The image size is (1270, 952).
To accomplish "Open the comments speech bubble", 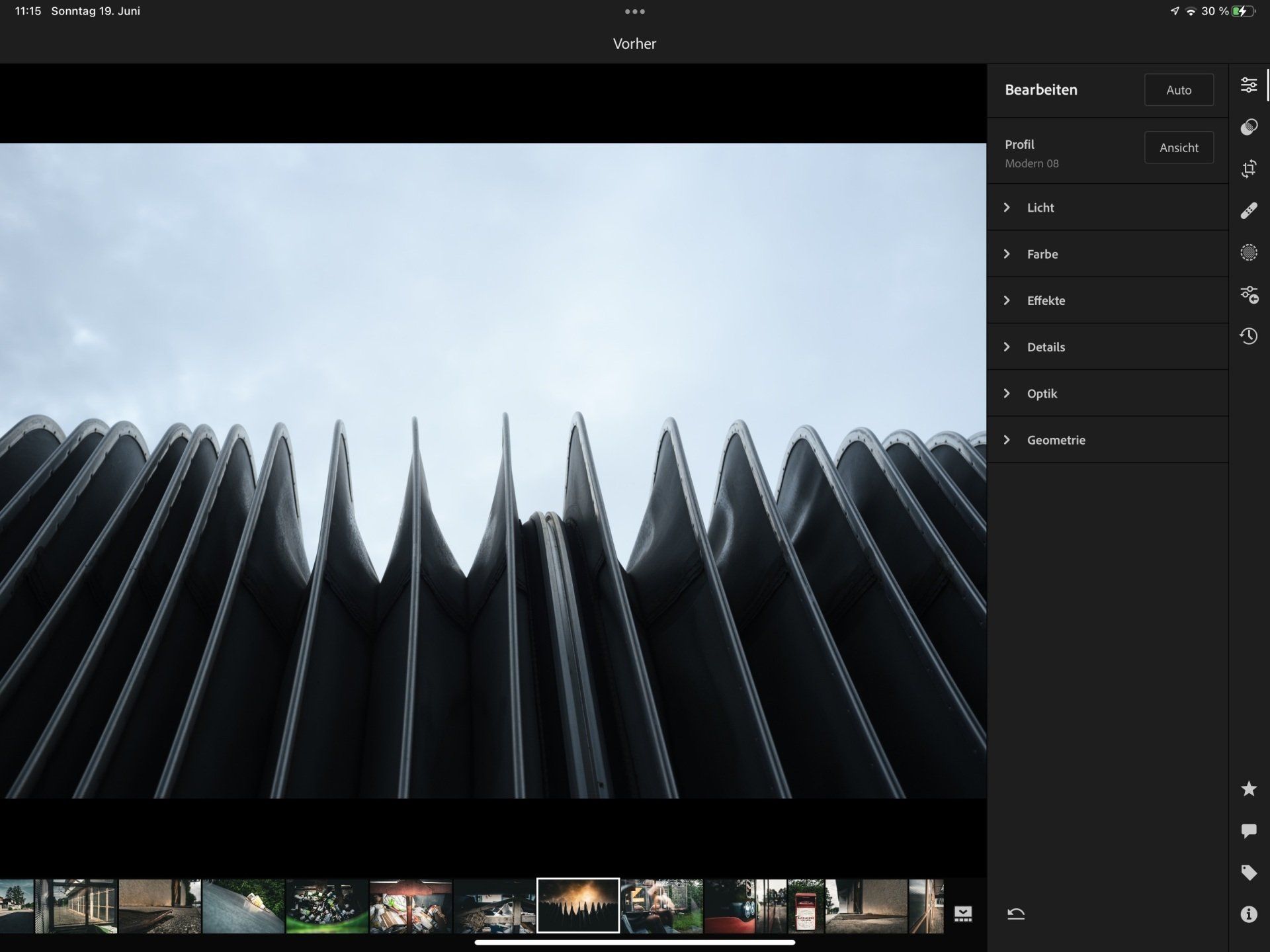I will pos(1248,831).
